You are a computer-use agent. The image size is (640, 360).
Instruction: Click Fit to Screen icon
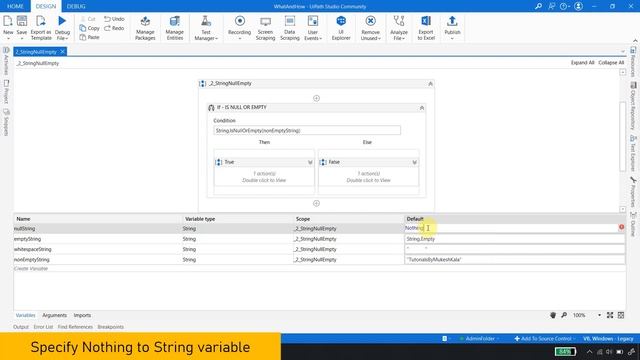pyautogui.click(x=610, y=315)
